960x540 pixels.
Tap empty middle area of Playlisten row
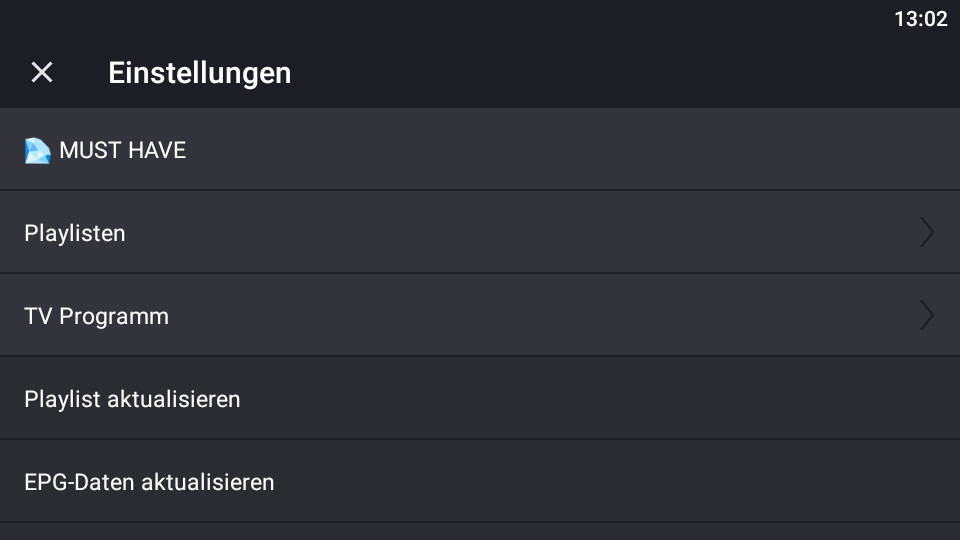pyautogui.click(x=520, y=232)
